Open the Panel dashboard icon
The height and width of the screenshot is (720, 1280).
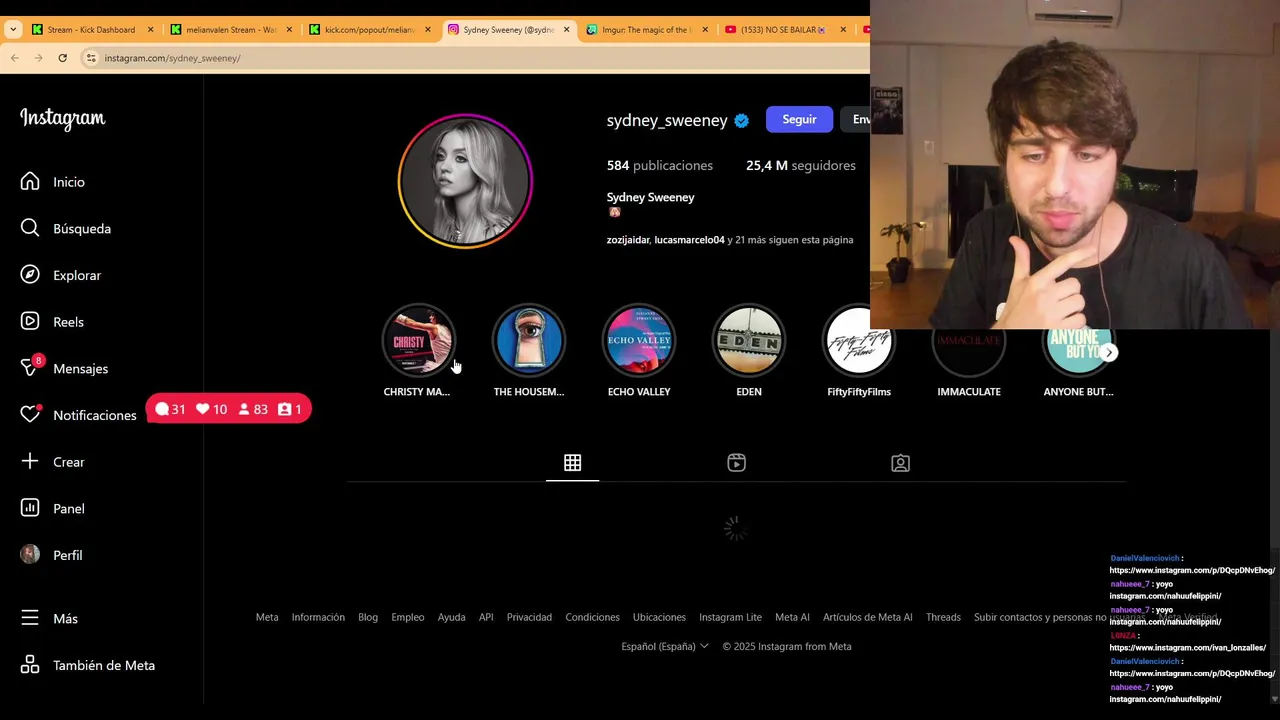[x=30, y=508]
